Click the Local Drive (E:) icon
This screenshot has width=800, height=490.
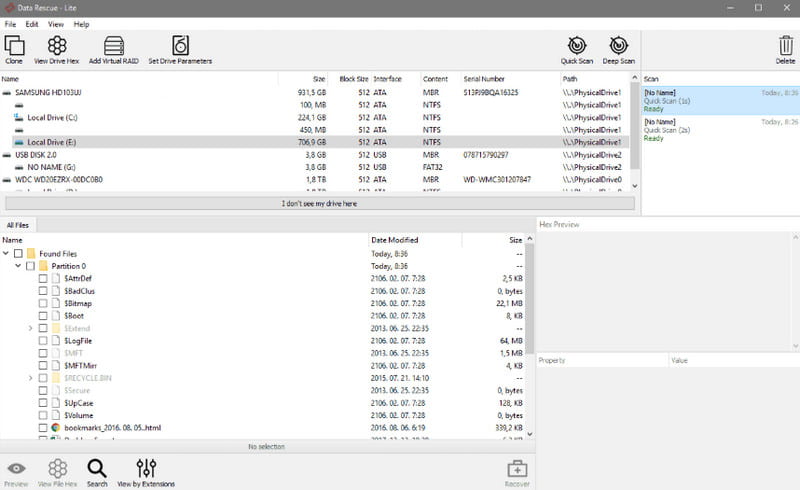tap(19, 142)
